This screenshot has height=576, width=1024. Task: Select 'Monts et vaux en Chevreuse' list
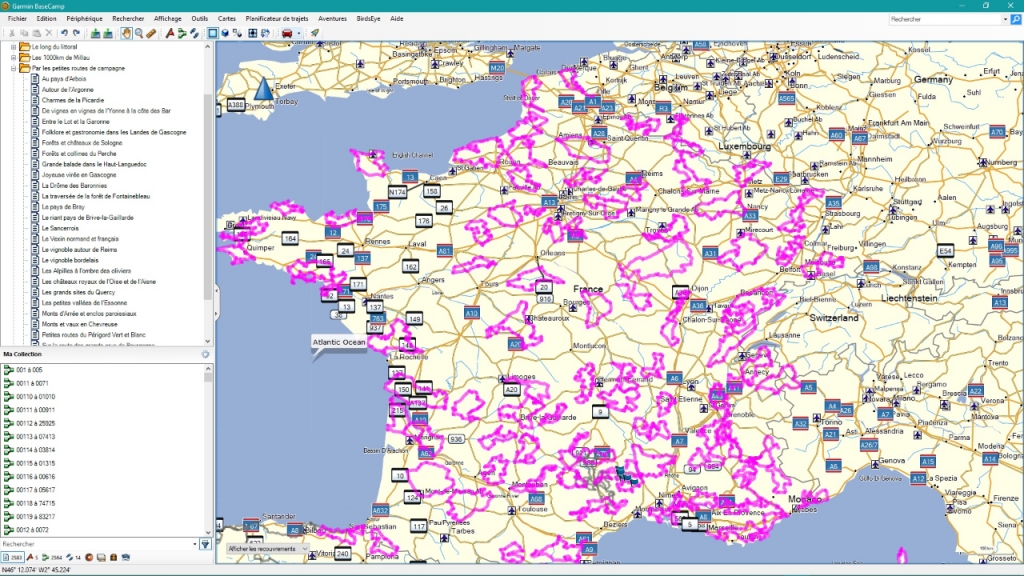pyautogui.click(x=79, y=325)
